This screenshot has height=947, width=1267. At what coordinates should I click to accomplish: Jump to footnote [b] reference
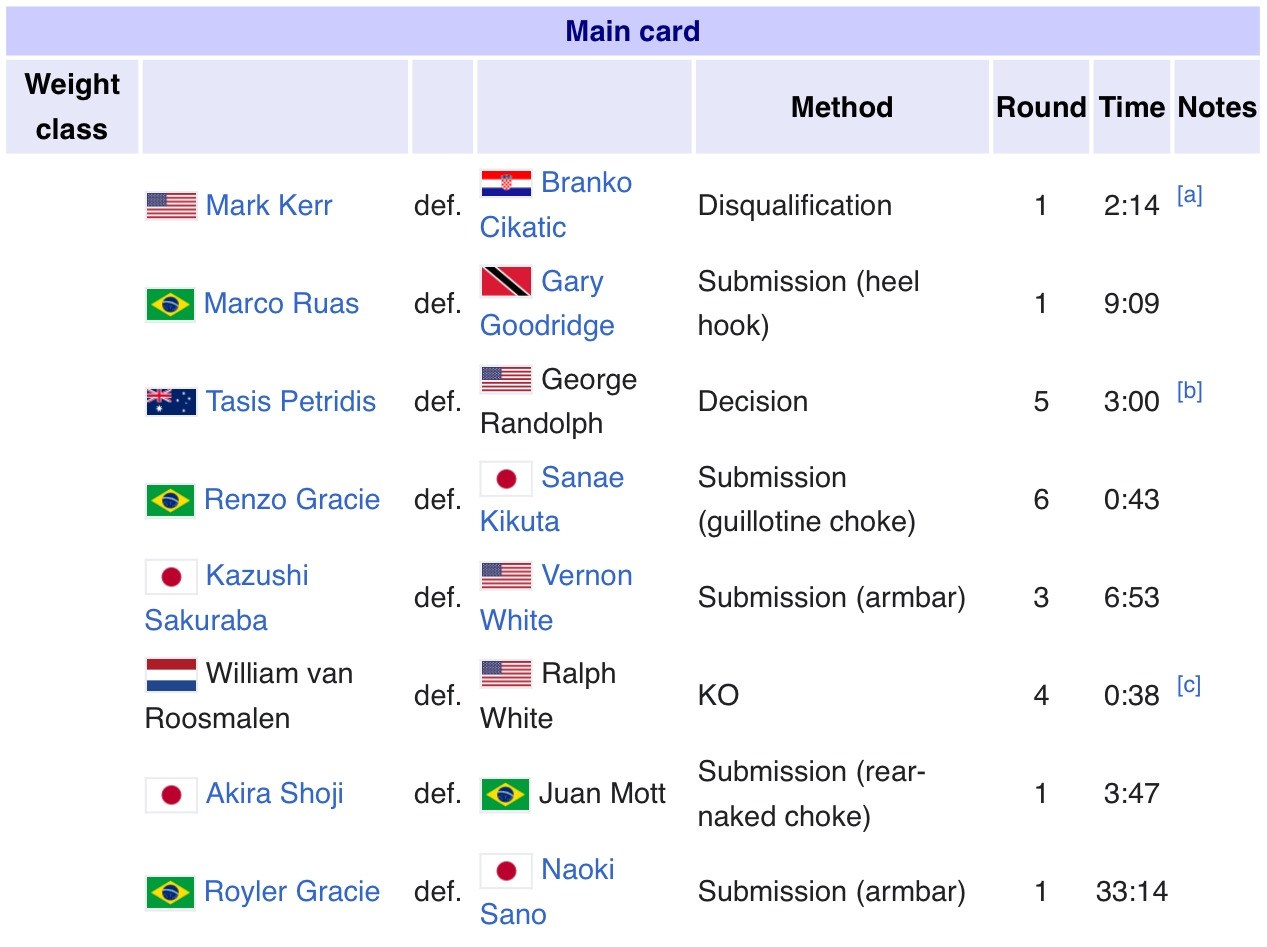(1189, 392)
